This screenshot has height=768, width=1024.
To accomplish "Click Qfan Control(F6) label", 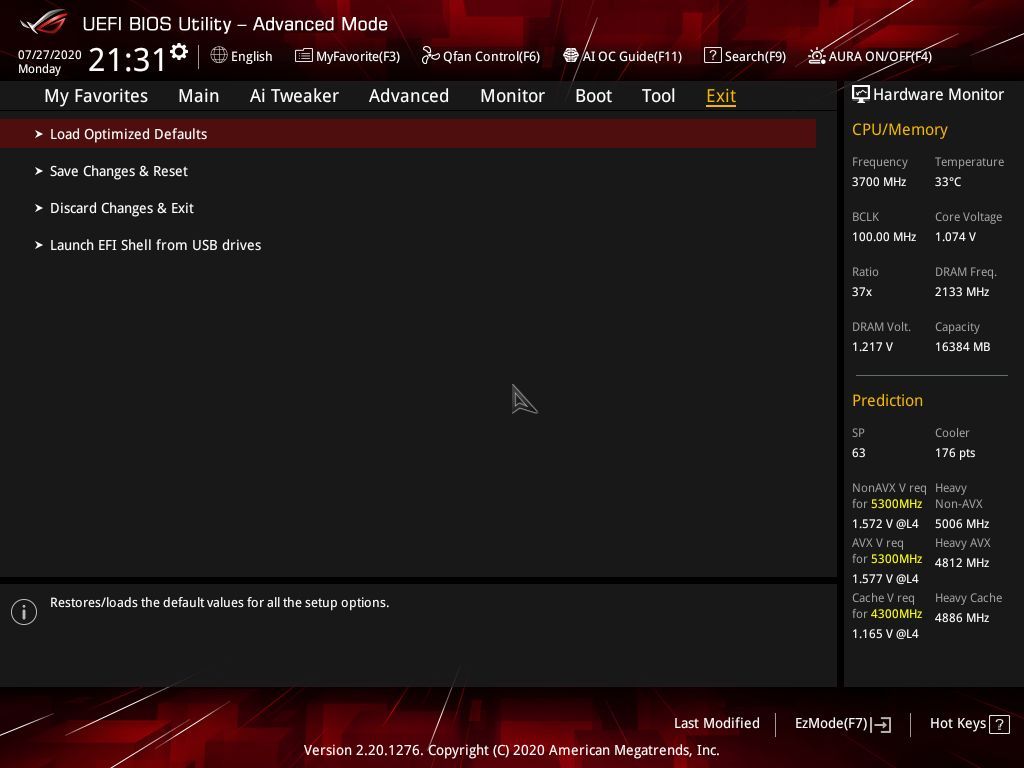I will tap(491, 56).
